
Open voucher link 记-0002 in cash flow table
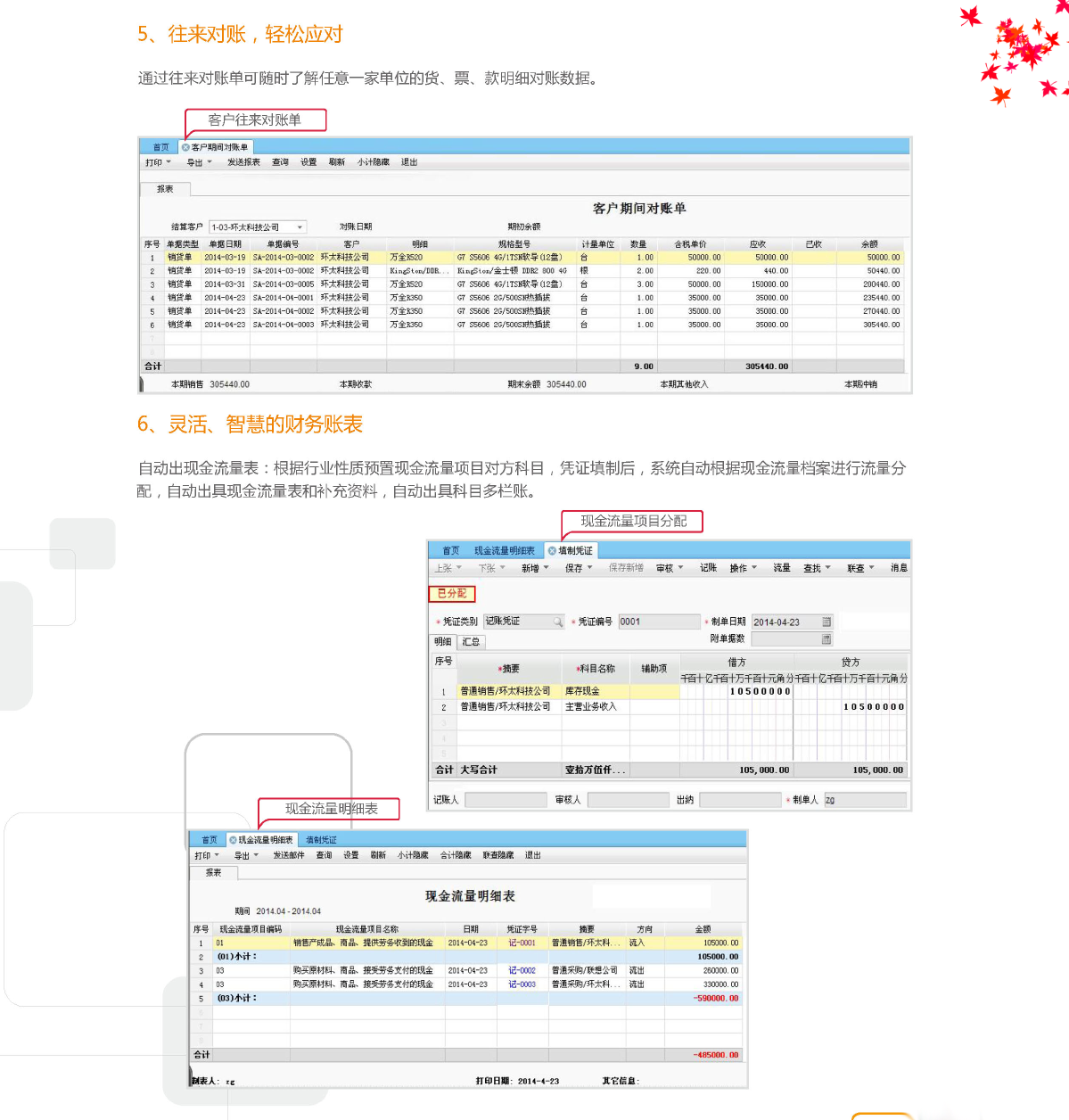point(522,971)
